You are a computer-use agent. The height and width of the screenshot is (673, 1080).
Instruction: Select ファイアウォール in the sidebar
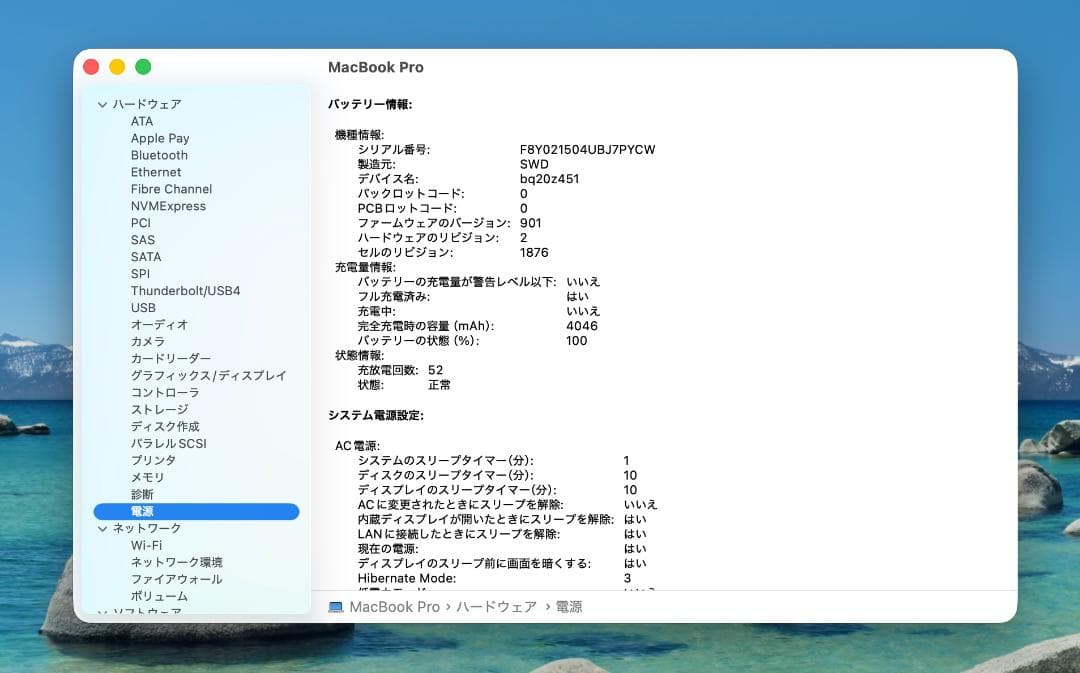pyautogui.click(x=176, y=579)
